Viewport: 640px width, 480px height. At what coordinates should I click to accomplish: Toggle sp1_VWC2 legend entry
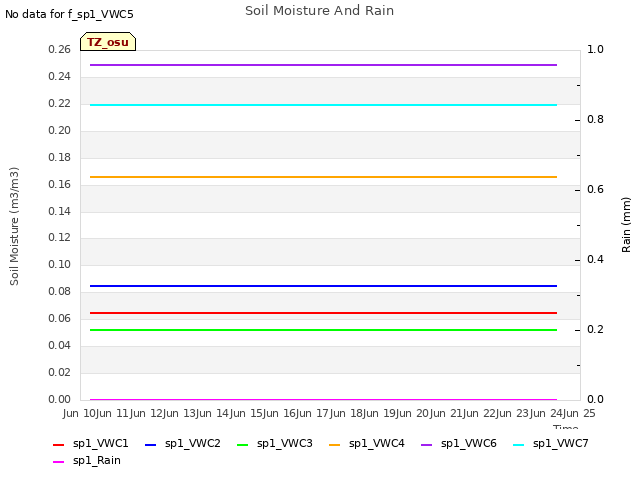pyautogui.click(x=182, y=444)
